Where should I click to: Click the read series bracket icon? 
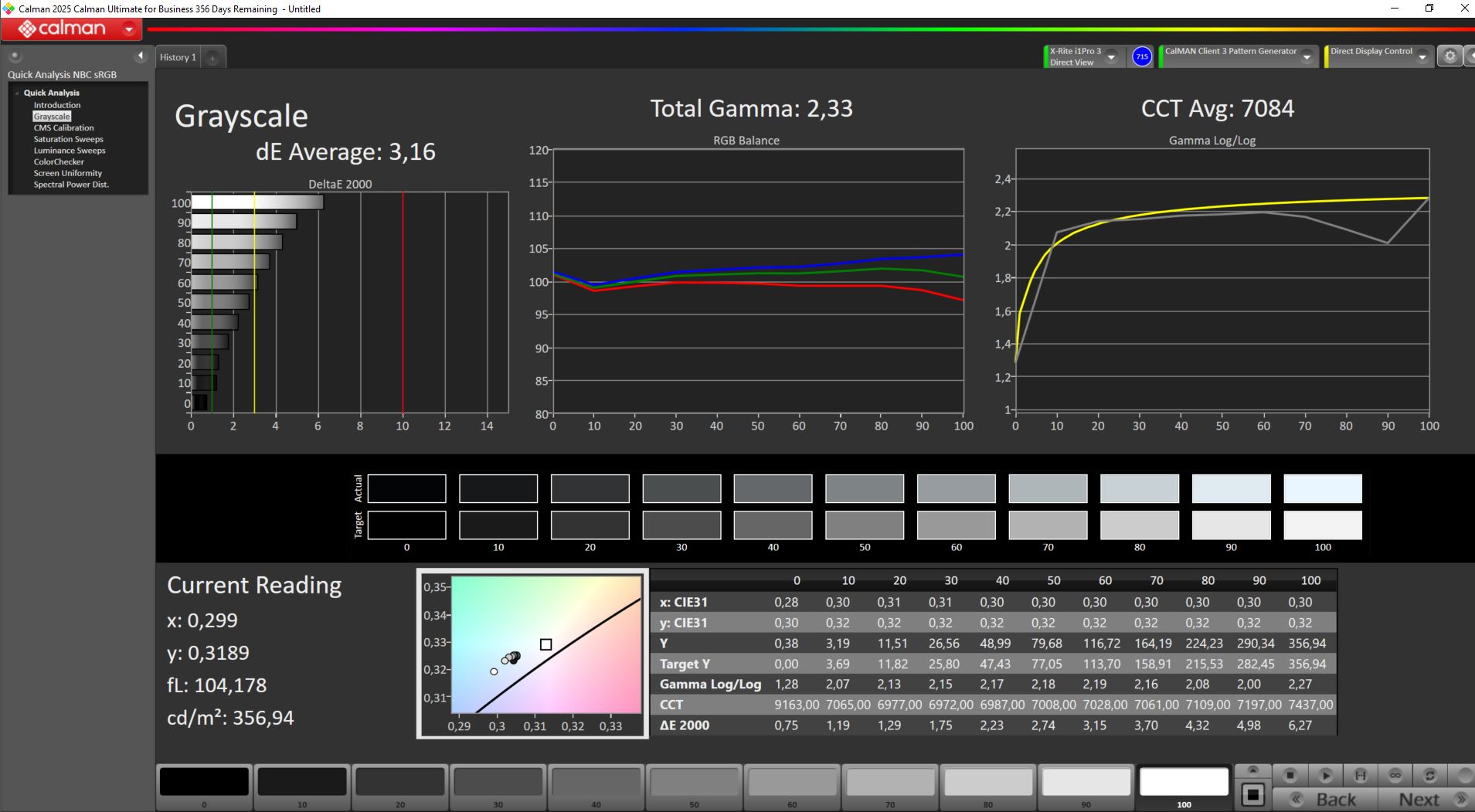coord(1361,775)
